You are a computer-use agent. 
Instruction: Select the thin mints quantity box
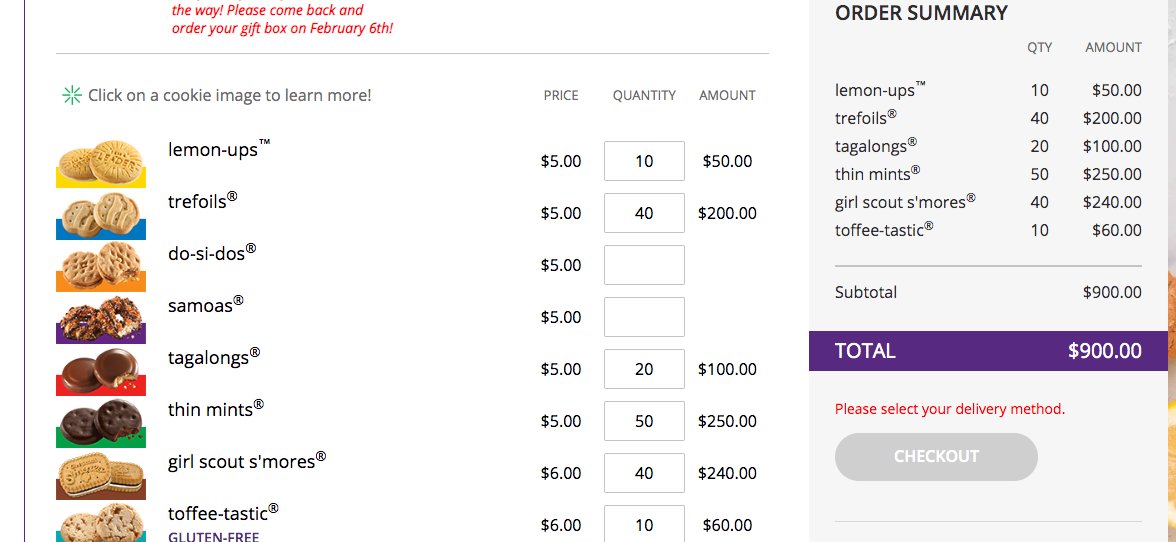click(x=644, y=421)
